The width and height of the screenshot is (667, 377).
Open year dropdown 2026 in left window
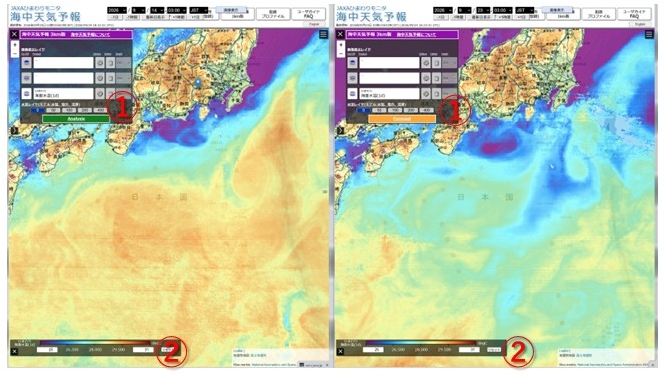pos(117,10)
